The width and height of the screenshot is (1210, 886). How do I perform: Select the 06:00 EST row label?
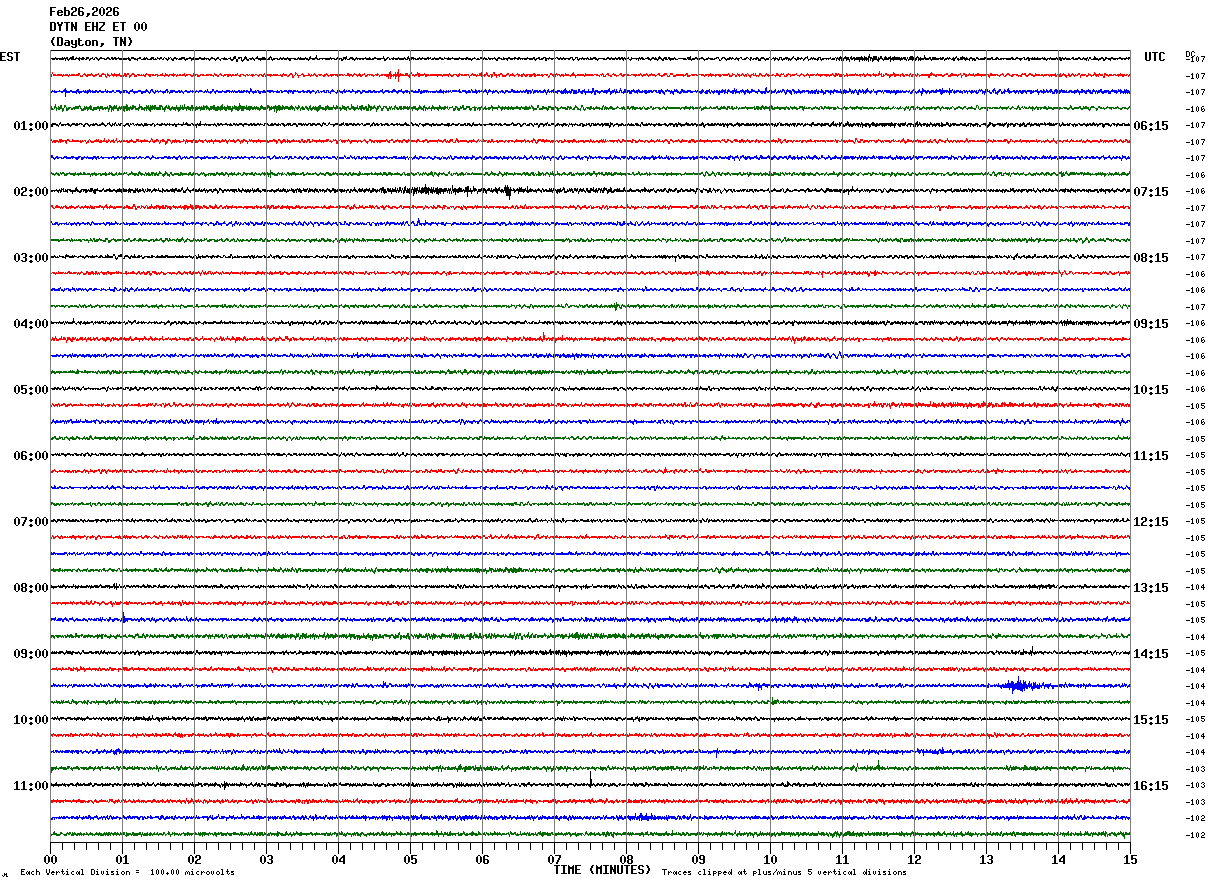point(31,456)
